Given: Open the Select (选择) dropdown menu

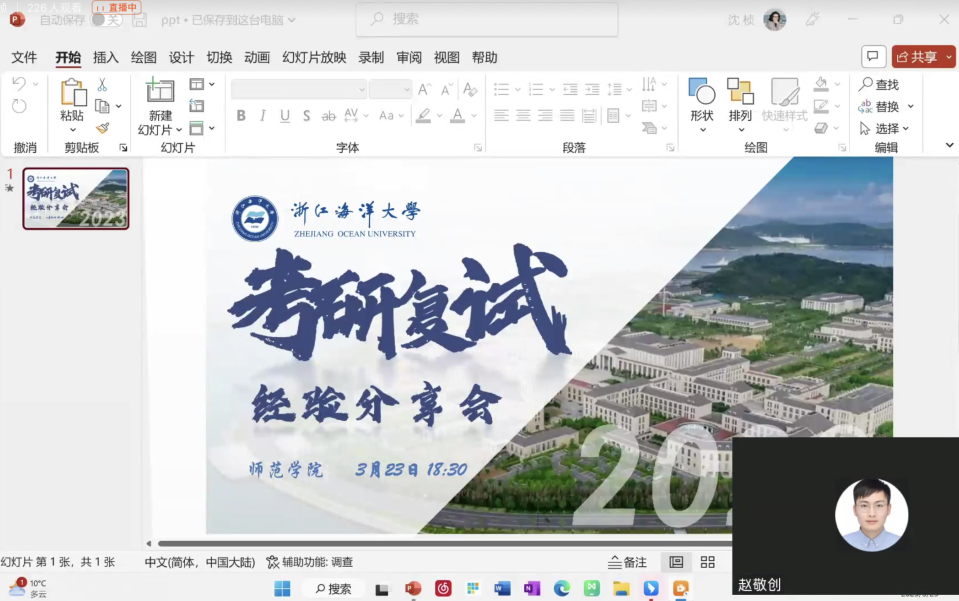Looking at the screenshot, I should pyautogui.click(x=888, y=127).
